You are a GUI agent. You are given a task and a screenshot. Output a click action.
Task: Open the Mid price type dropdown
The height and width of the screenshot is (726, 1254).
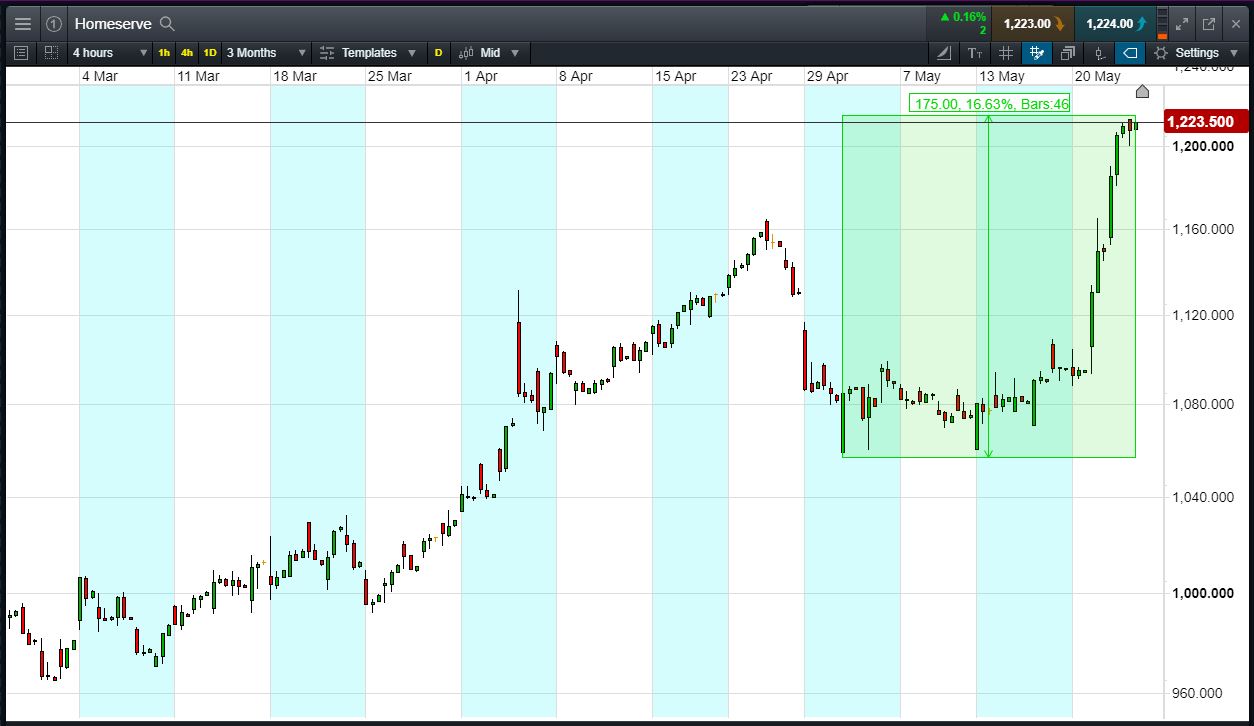pos(491,53)
